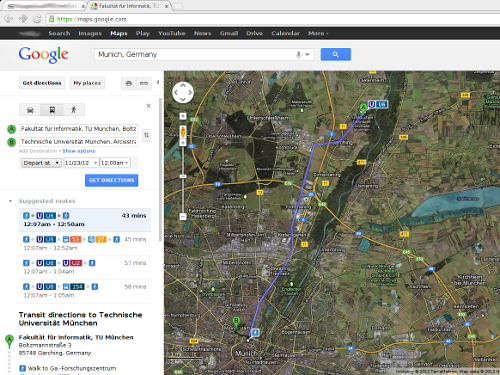Click Fakultät für Informatik, TU München heading
This screenshot has width=500, height=375.
76,337
